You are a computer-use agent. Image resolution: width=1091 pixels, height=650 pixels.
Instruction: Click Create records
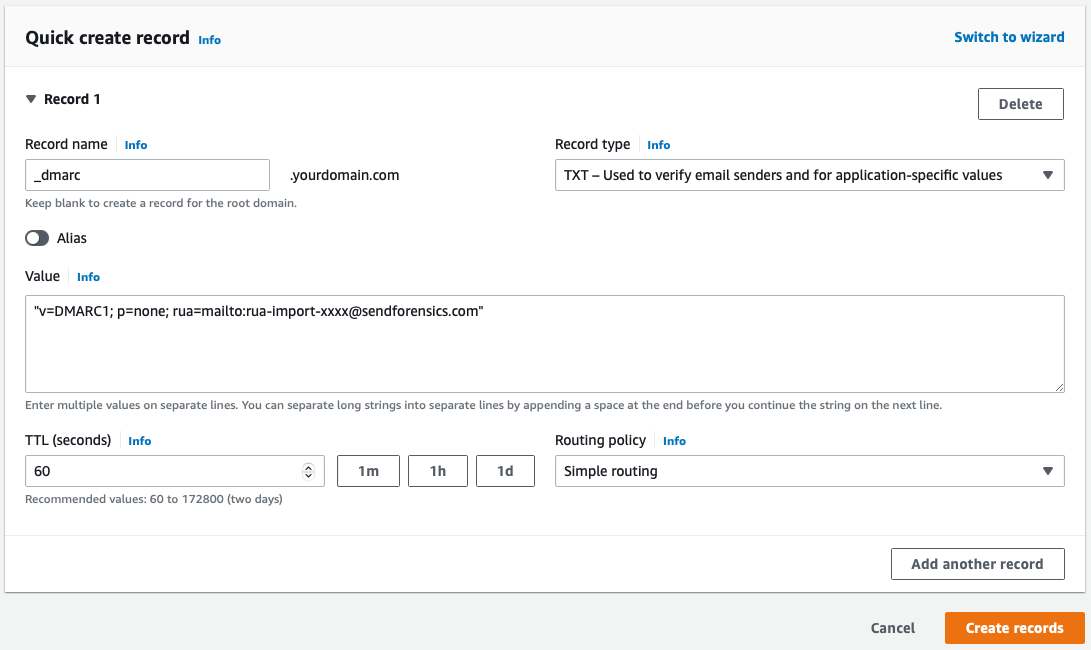[1014, 628]
